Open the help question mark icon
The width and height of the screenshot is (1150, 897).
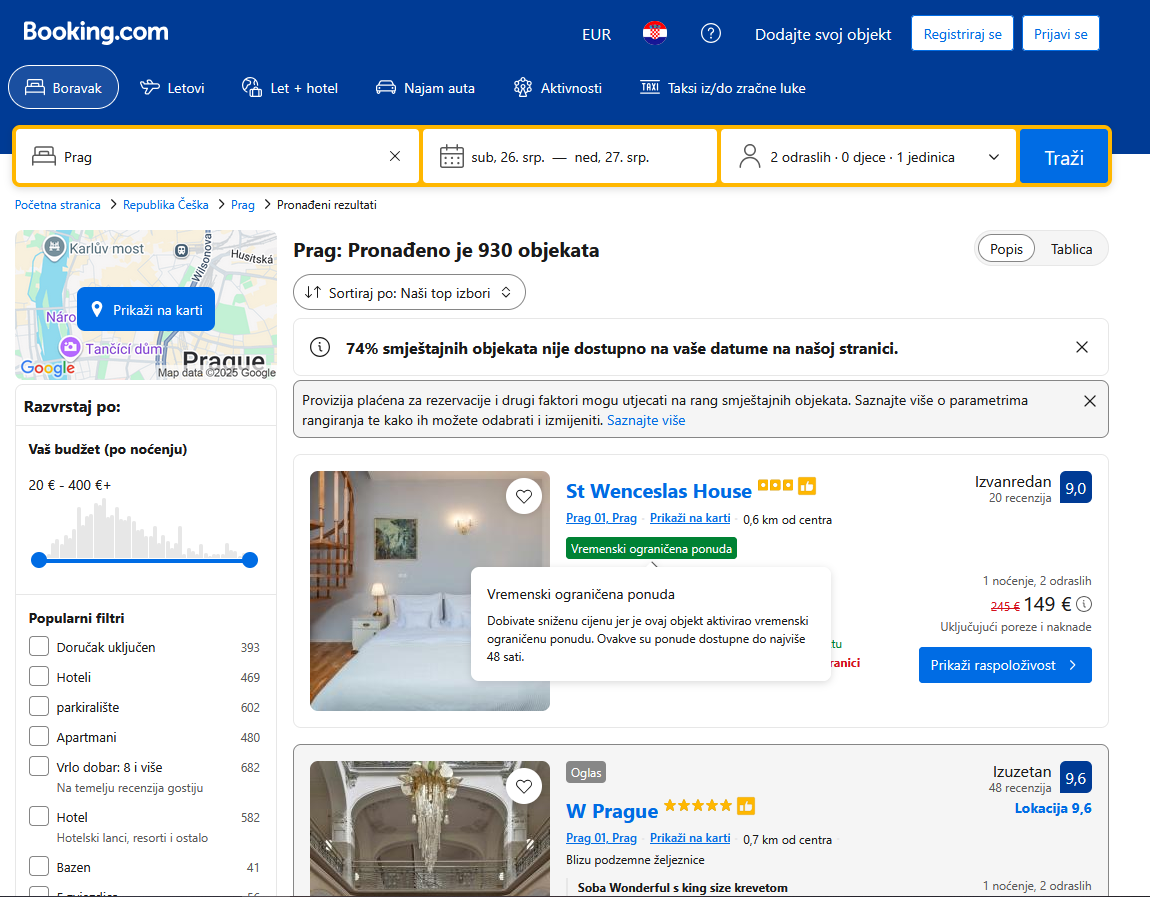point(710,34)
